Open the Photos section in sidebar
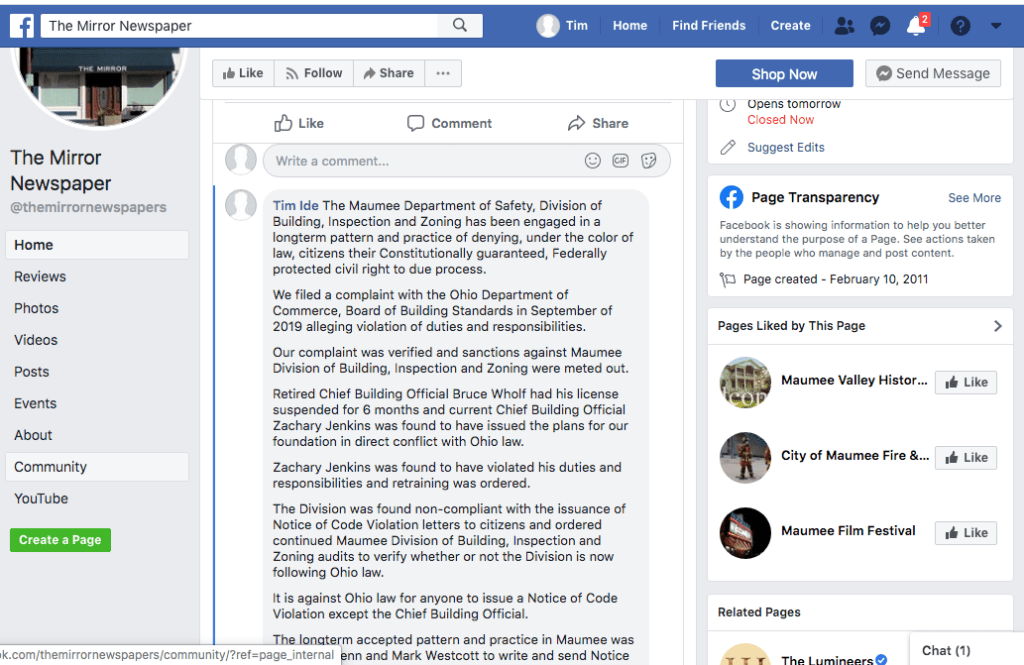 click(x=36, y=308)
